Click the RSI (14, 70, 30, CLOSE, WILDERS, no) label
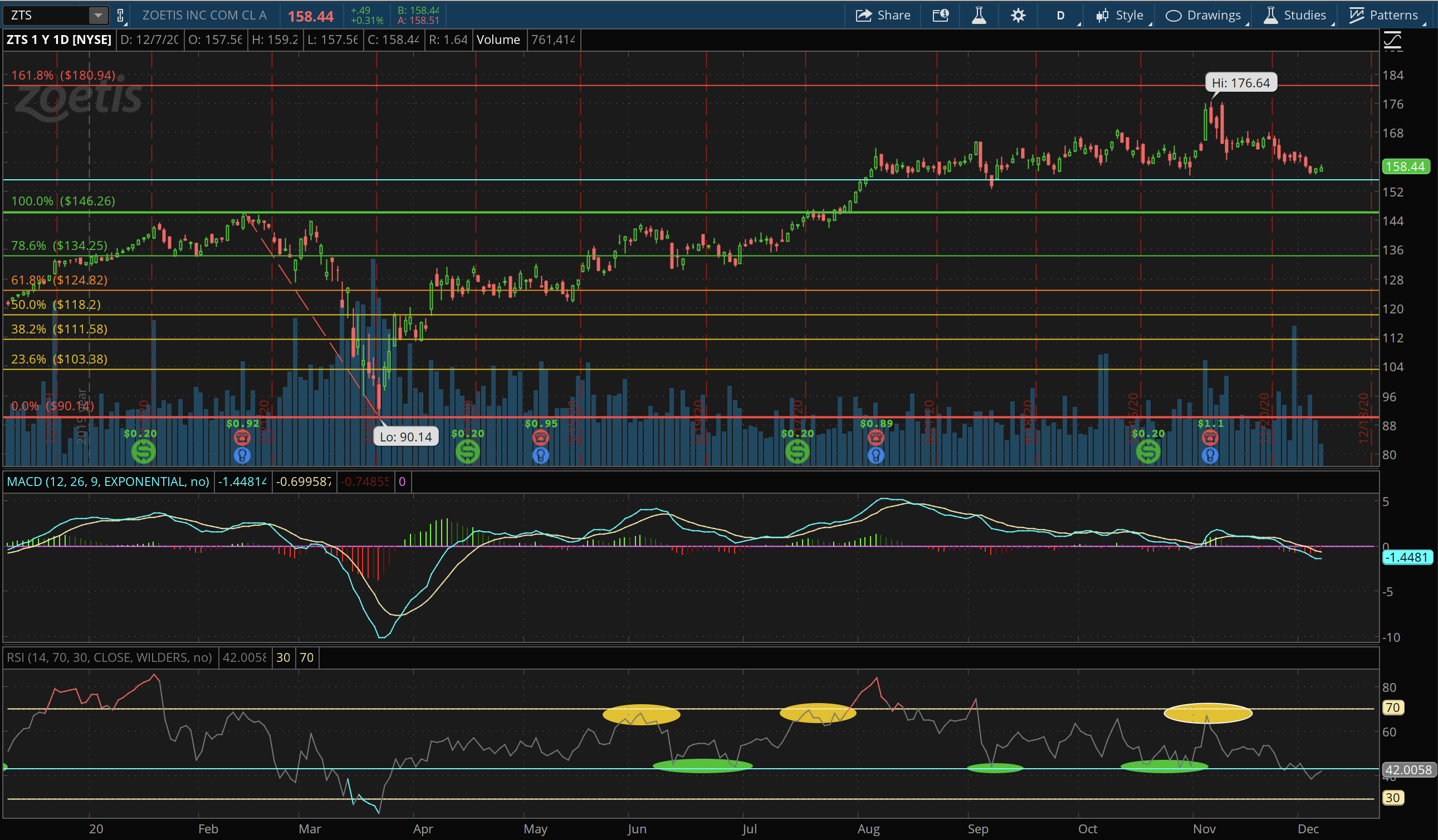 109,657
